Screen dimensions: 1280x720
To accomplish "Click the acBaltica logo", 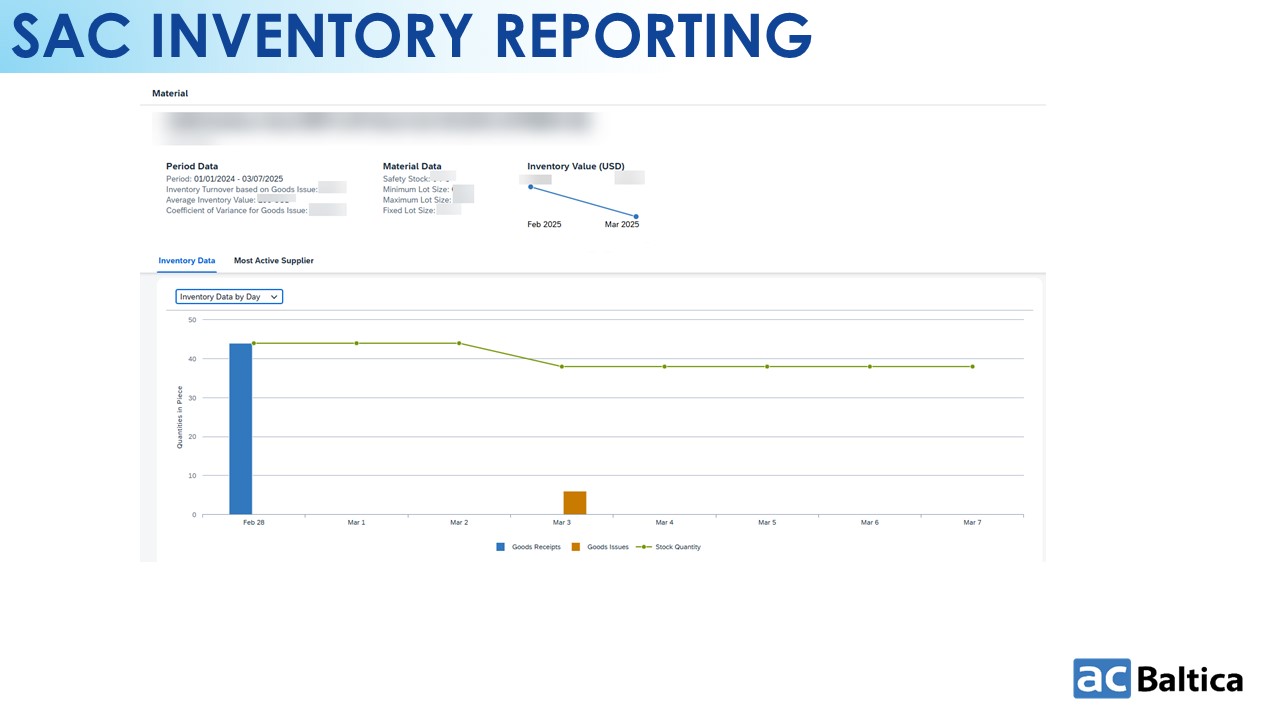I will coord(1158,679).
